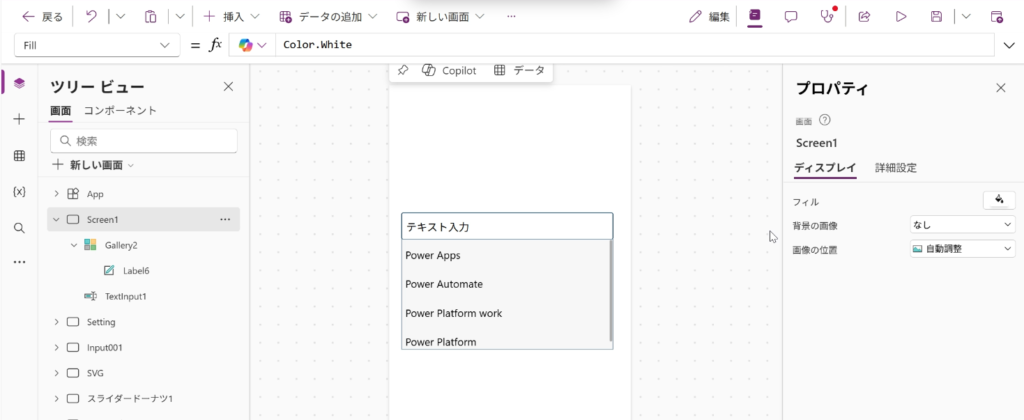
Task: Collapse the Gallery2 tree node
Action: (73, 245)
